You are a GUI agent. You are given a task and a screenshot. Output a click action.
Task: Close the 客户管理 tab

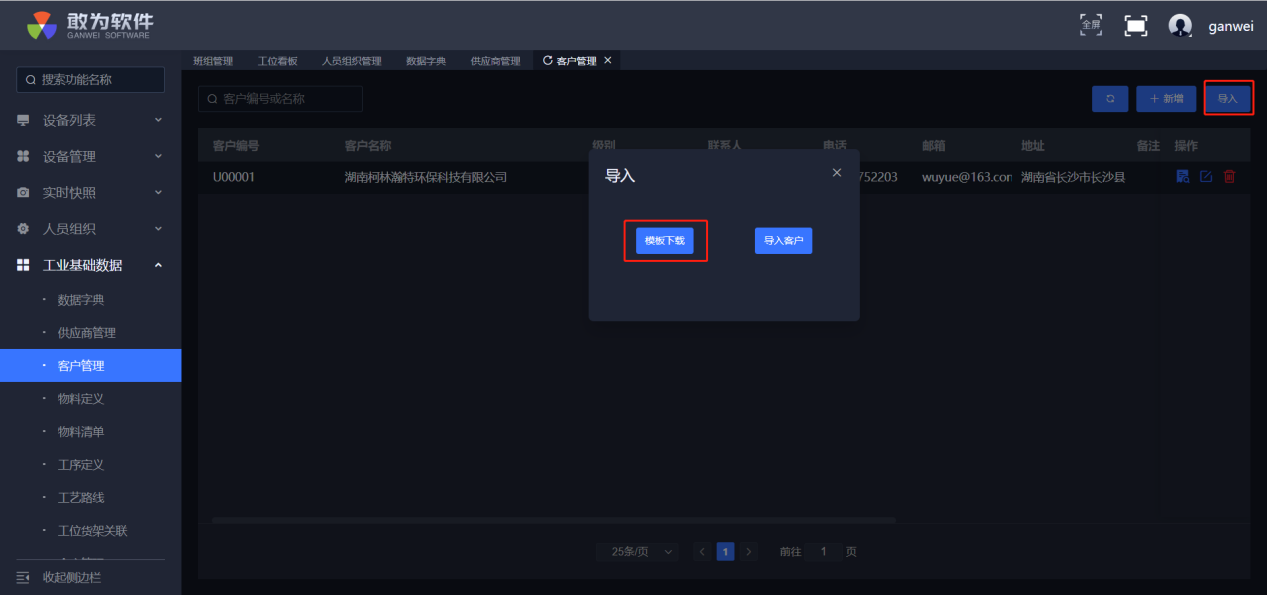[x=608, y=61]
